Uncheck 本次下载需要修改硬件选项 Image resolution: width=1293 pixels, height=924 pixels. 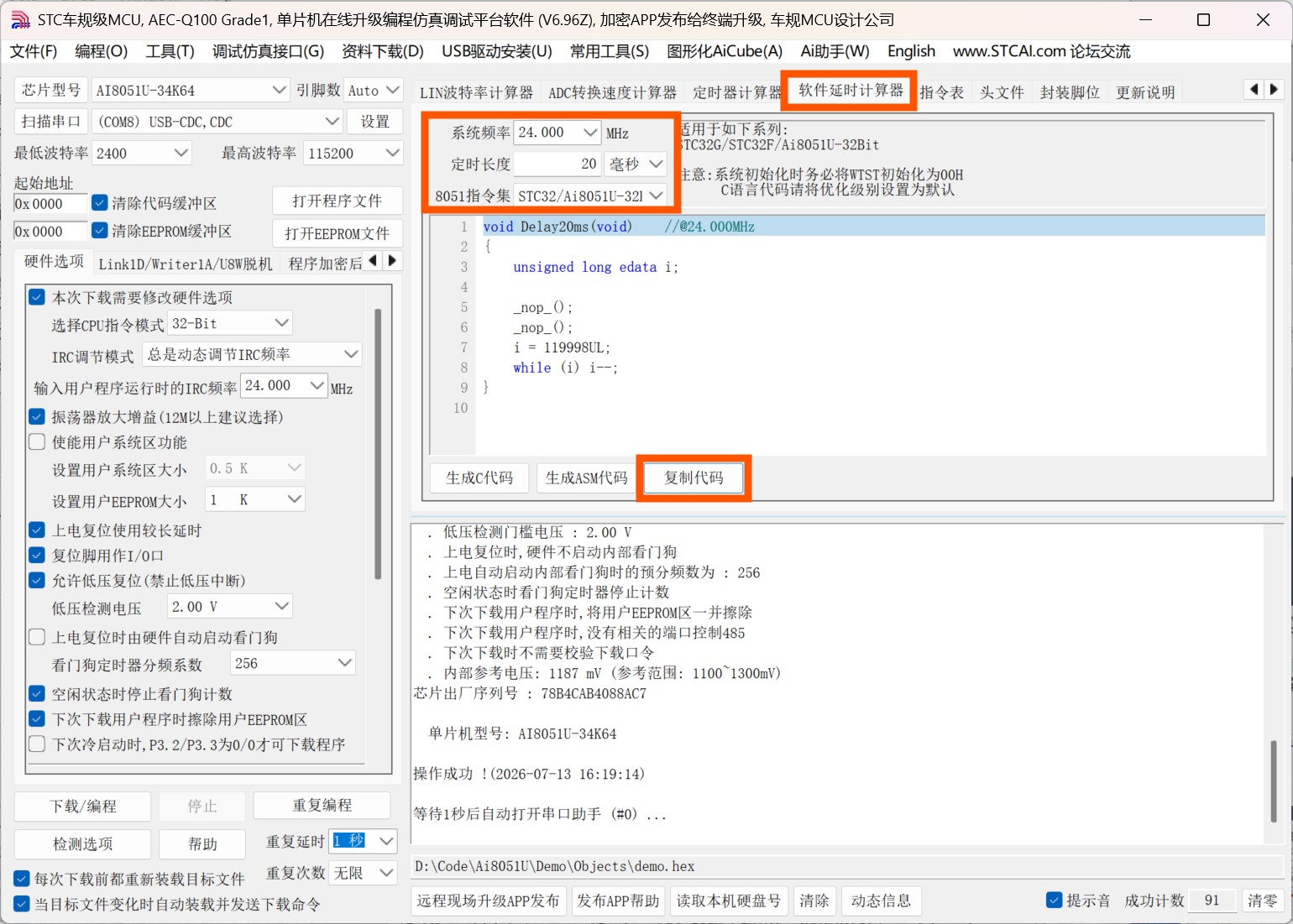[37, 297]
